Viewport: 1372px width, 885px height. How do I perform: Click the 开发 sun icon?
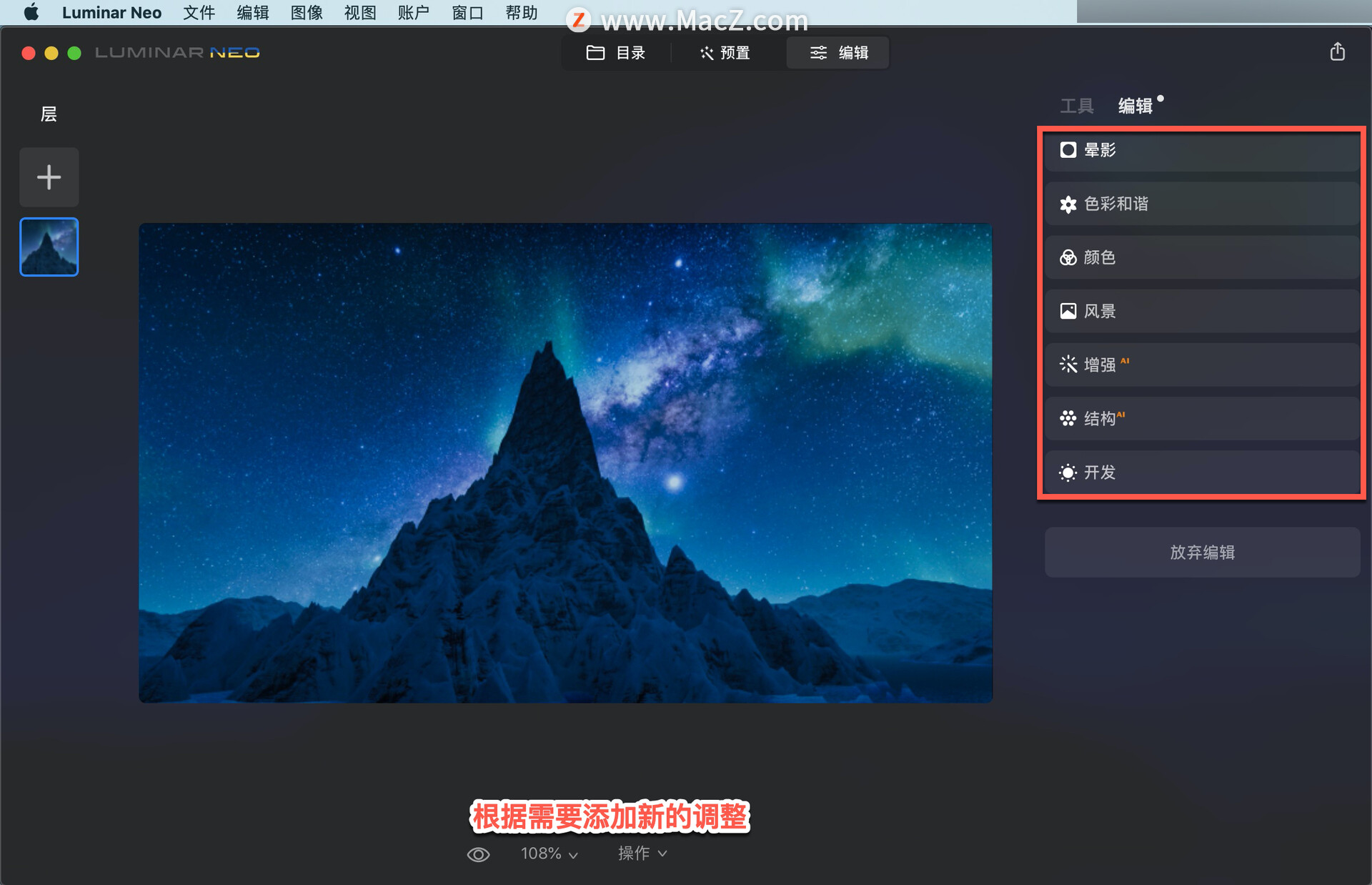(1068, 473)
